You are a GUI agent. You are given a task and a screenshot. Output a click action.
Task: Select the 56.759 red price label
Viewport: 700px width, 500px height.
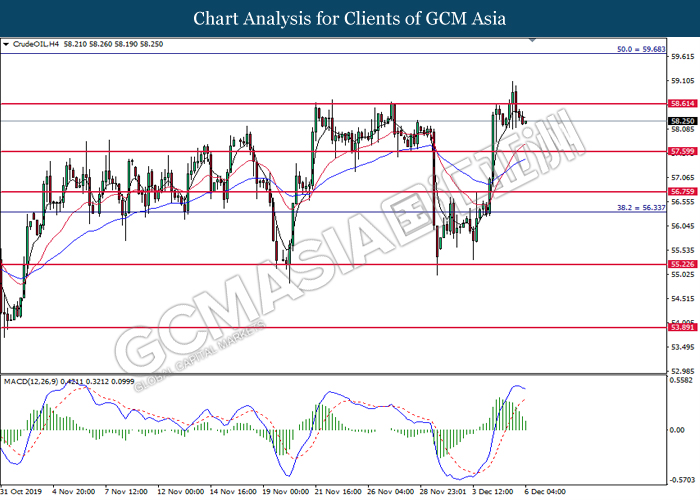683,192
